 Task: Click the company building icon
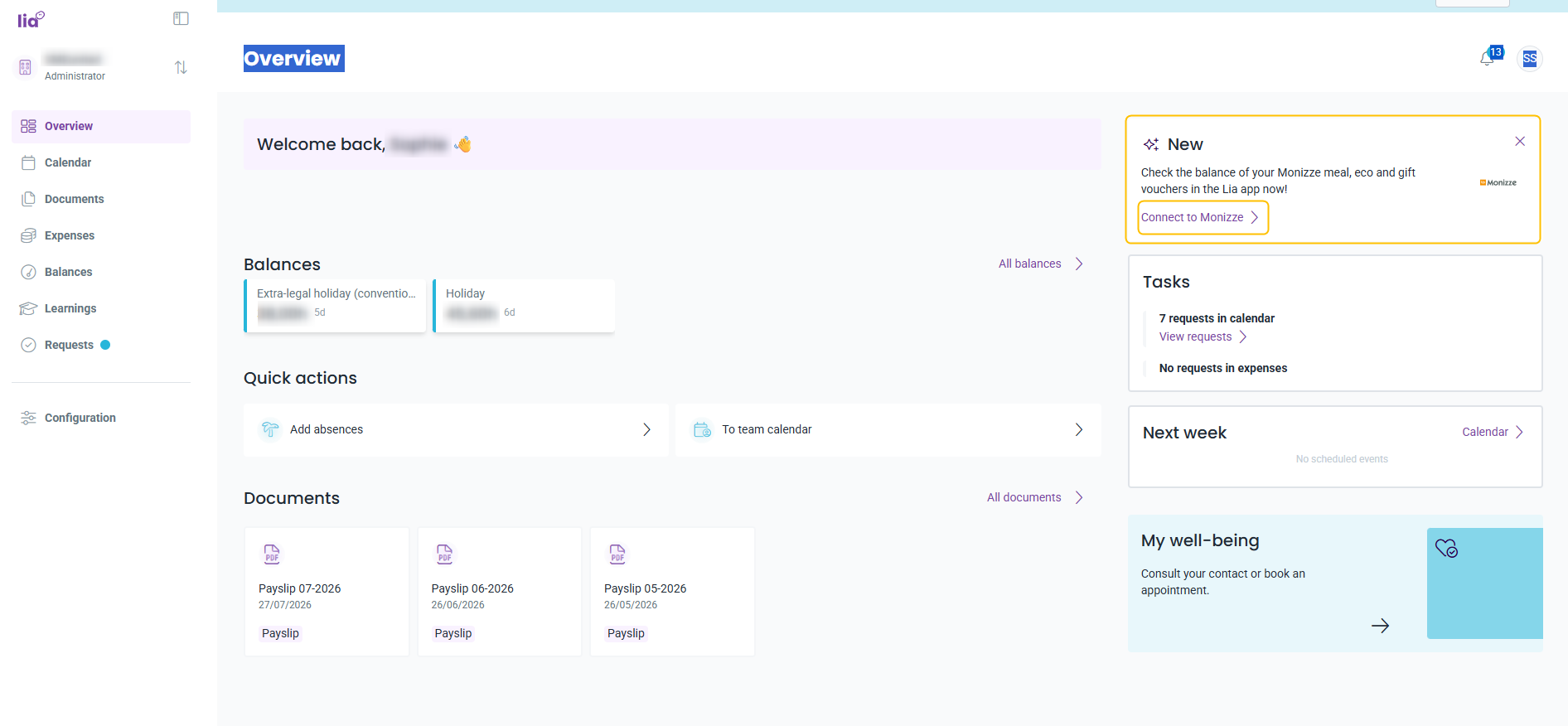click(x=26, y=67)
